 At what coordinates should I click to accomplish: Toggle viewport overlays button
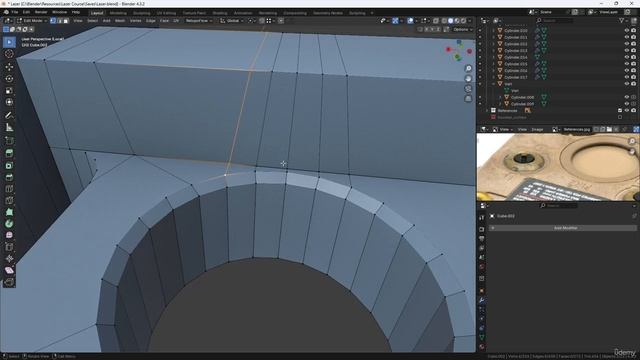(410, 20)
